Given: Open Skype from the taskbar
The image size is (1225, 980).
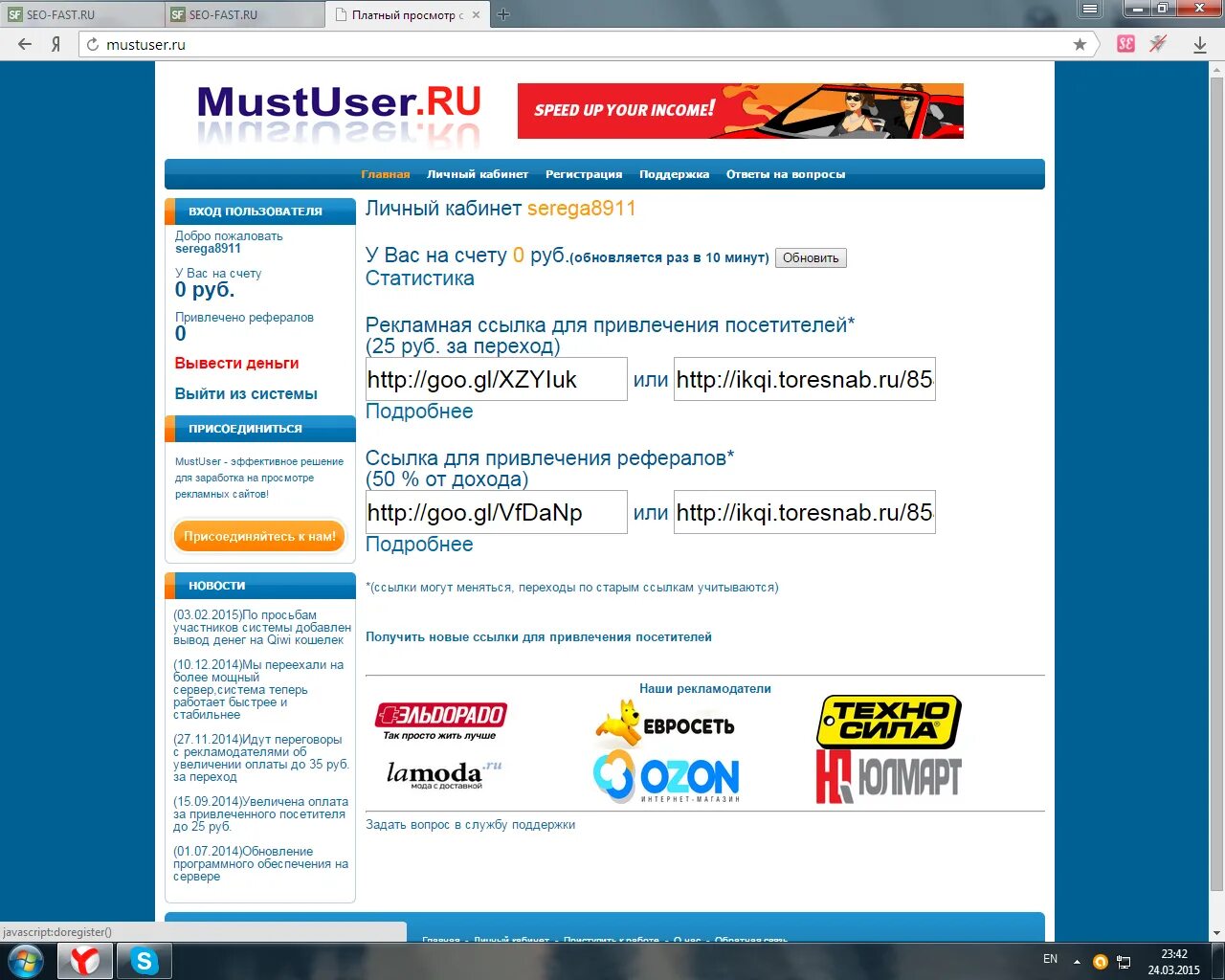Looking at the screenshot, I should tap(145, 960).
